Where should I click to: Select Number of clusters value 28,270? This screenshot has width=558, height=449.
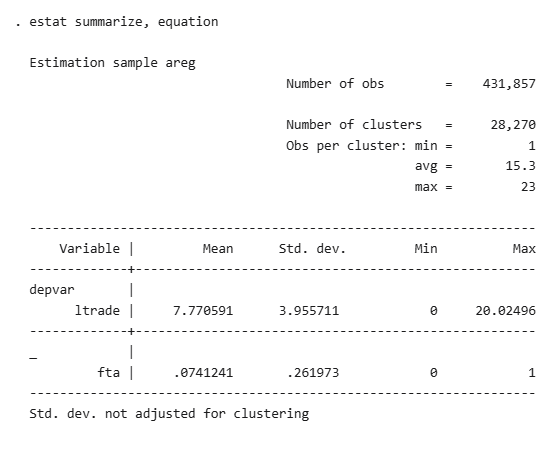[513, 125]
